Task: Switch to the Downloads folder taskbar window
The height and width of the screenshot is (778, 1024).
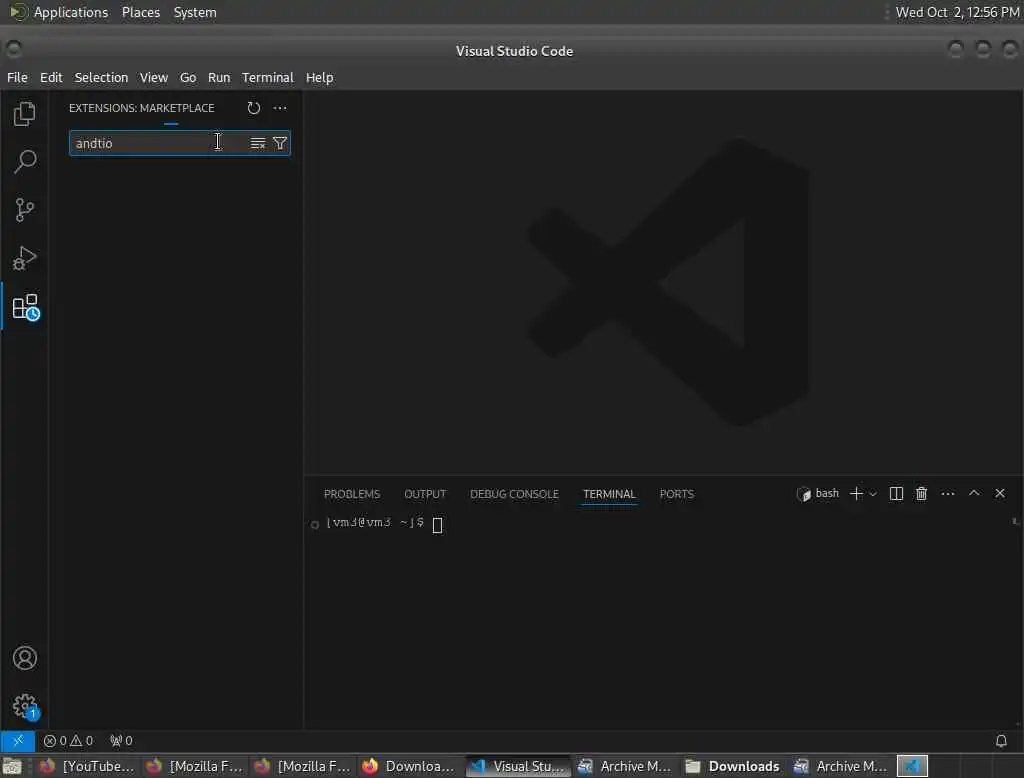Action: [733, 766]
